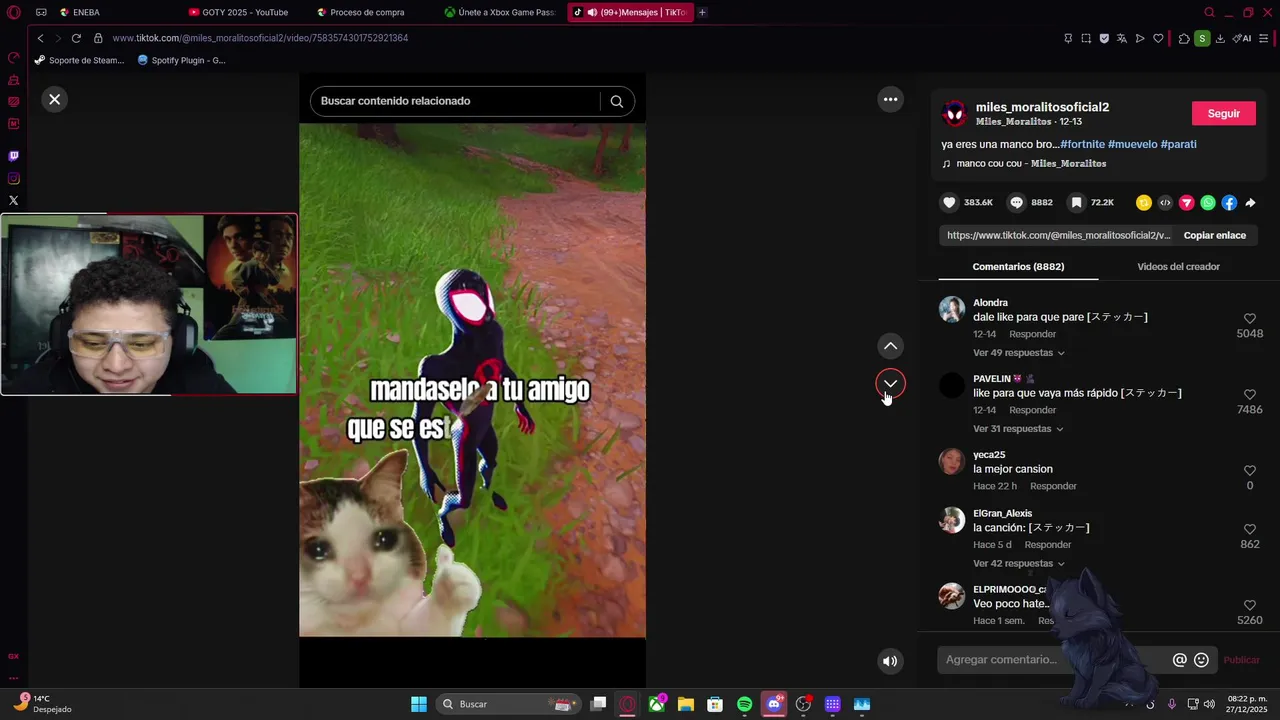Like Alondra's comment

tap(1249, 319)
